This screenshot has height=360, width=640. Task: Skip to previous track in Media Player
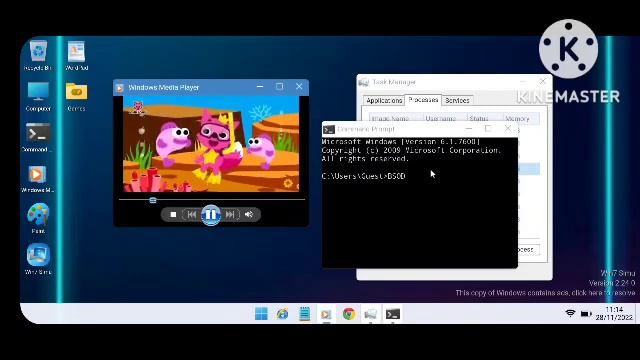pos(191,214)
